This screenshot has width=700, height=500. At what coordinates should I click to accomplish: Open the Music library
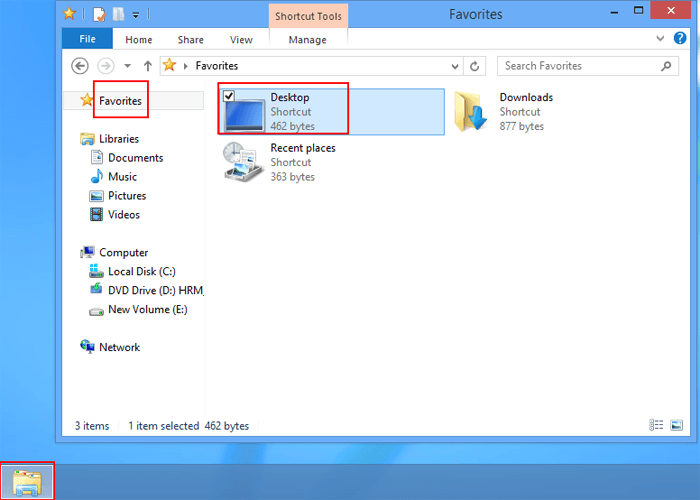coord(122,177)
